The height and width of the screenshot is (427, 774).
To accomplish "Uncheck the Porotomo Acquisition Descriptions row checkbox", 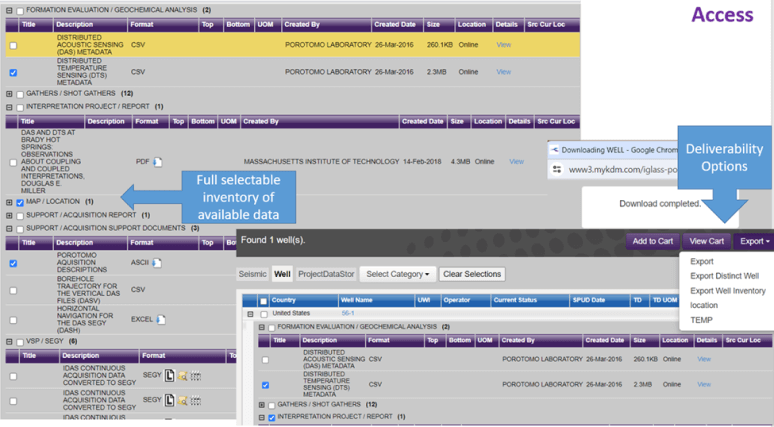I will pyautogui.click(x=13, y=264).
